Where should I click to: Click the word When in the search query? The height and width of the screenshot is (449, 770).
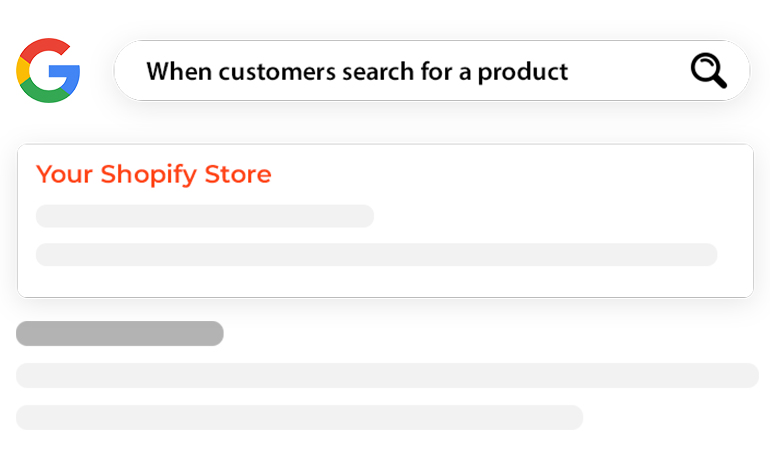[173, 72]
